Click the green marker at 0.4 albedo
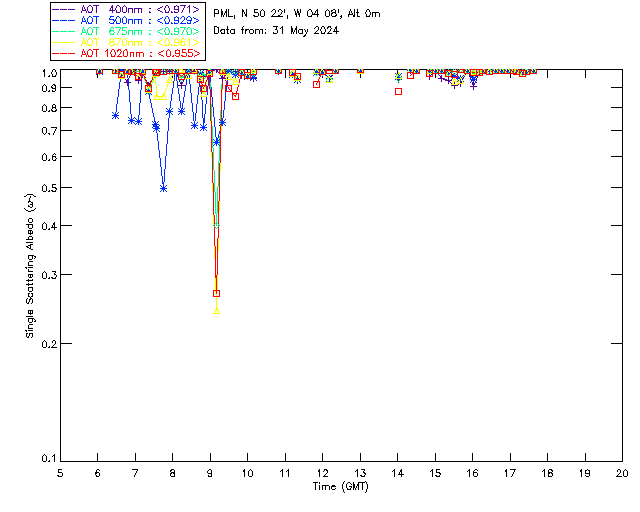Screen dimensions: 640x512 point(217,225)
